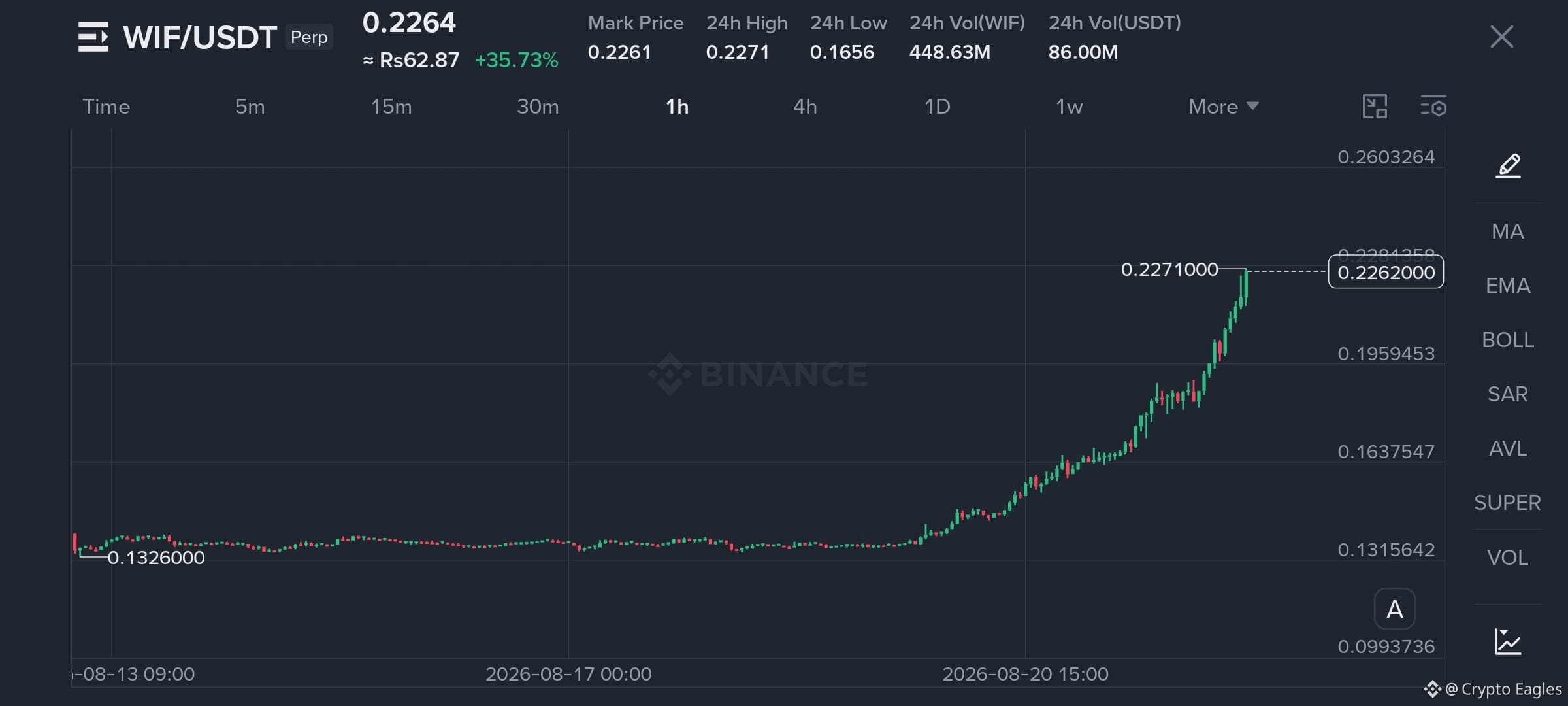
Task: Click the chart low label 0.1326000
Action: click(x=156, y=558)
